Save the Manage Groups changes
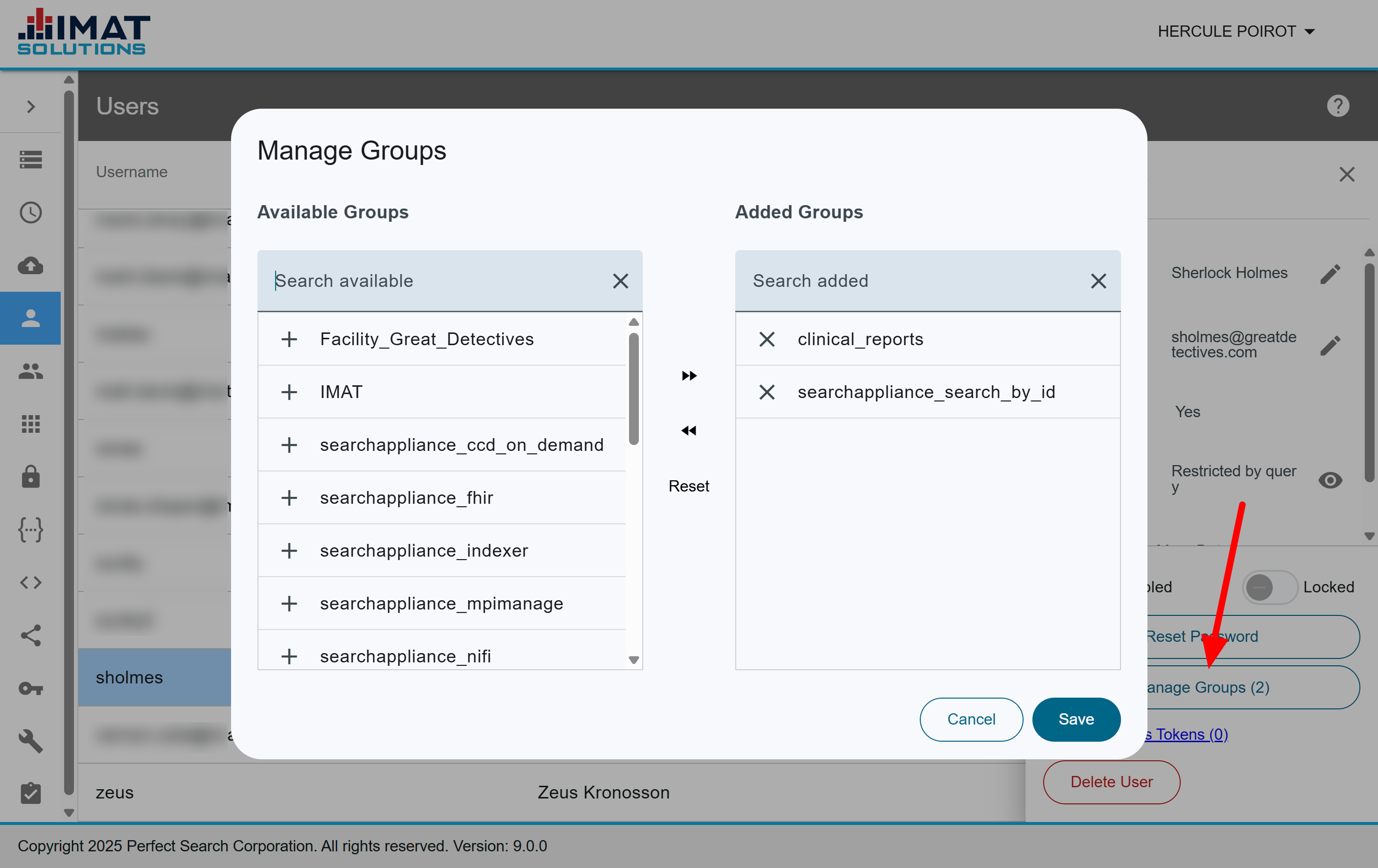This screenshot has width=1378, height=868. [1076, 719]
